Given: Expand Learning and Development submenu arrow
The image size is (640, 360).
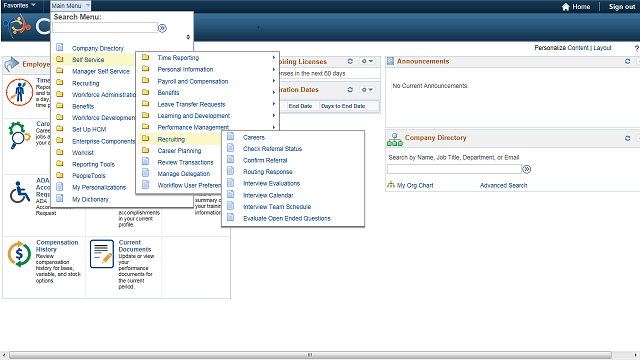Looking at the screenshot, I should click(273, 116).
